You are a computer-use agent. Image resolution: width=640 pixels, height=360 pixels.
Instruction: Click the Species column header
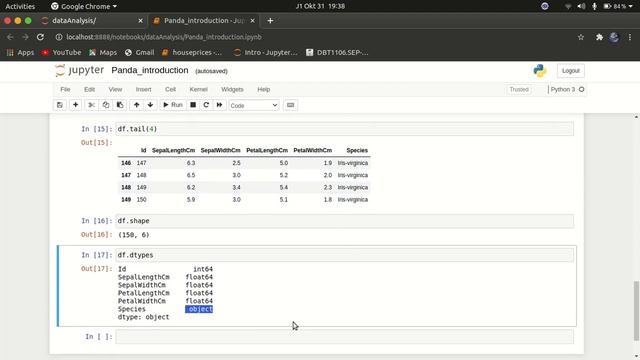357,150
